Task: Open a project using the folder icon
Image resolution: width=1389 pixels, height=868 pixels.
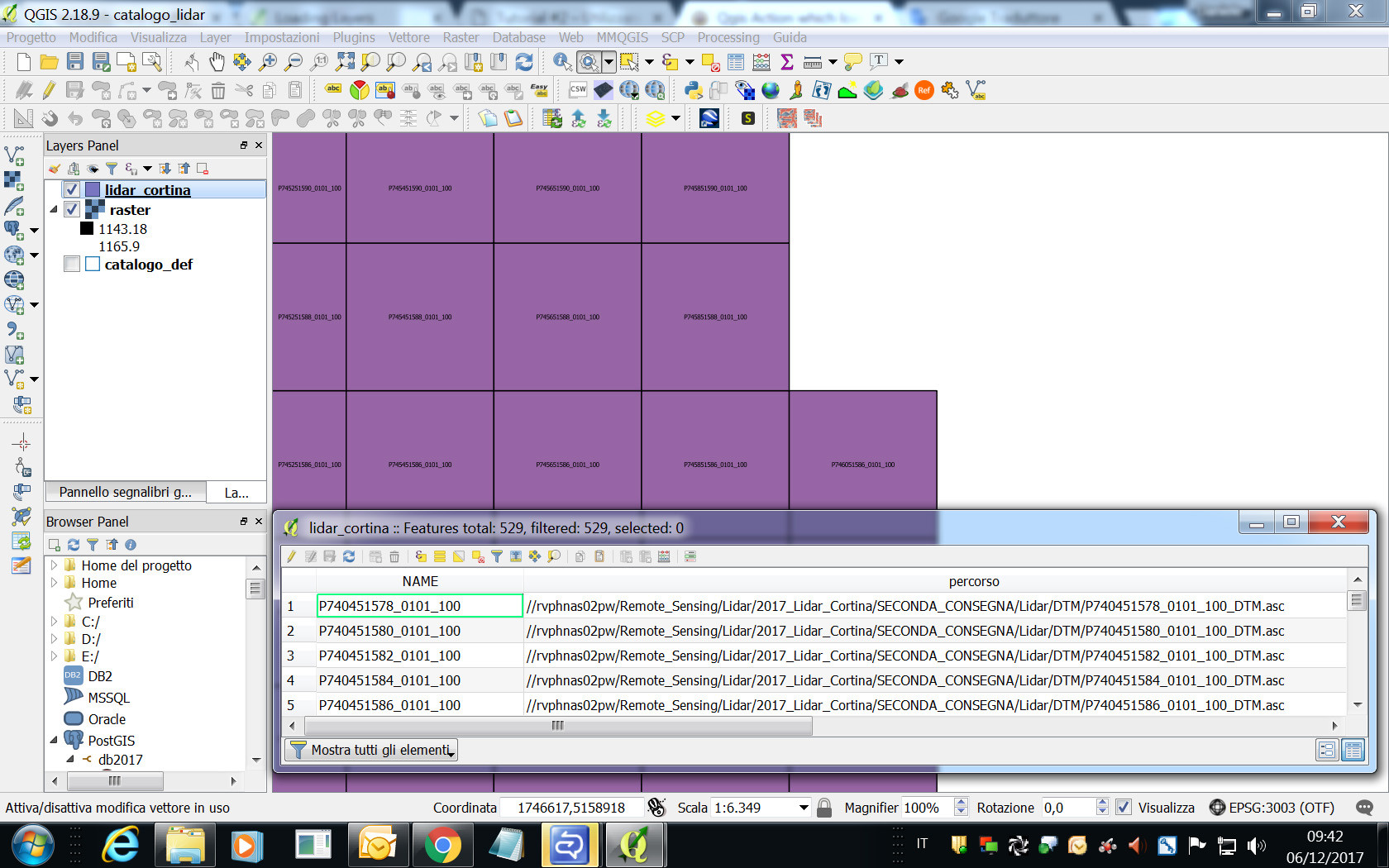Action: [49, 62]
